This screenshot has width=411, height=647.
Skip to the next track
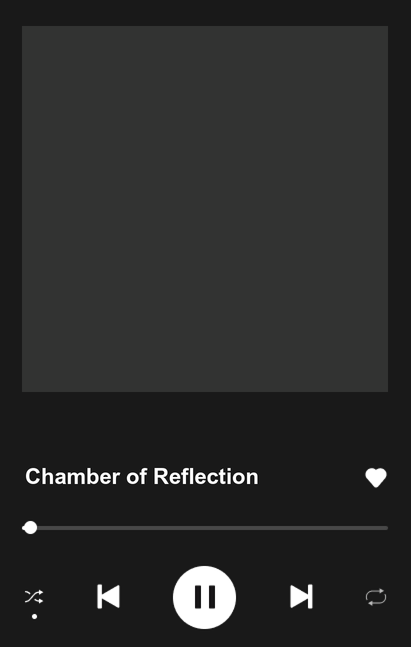tap(301, 597)
